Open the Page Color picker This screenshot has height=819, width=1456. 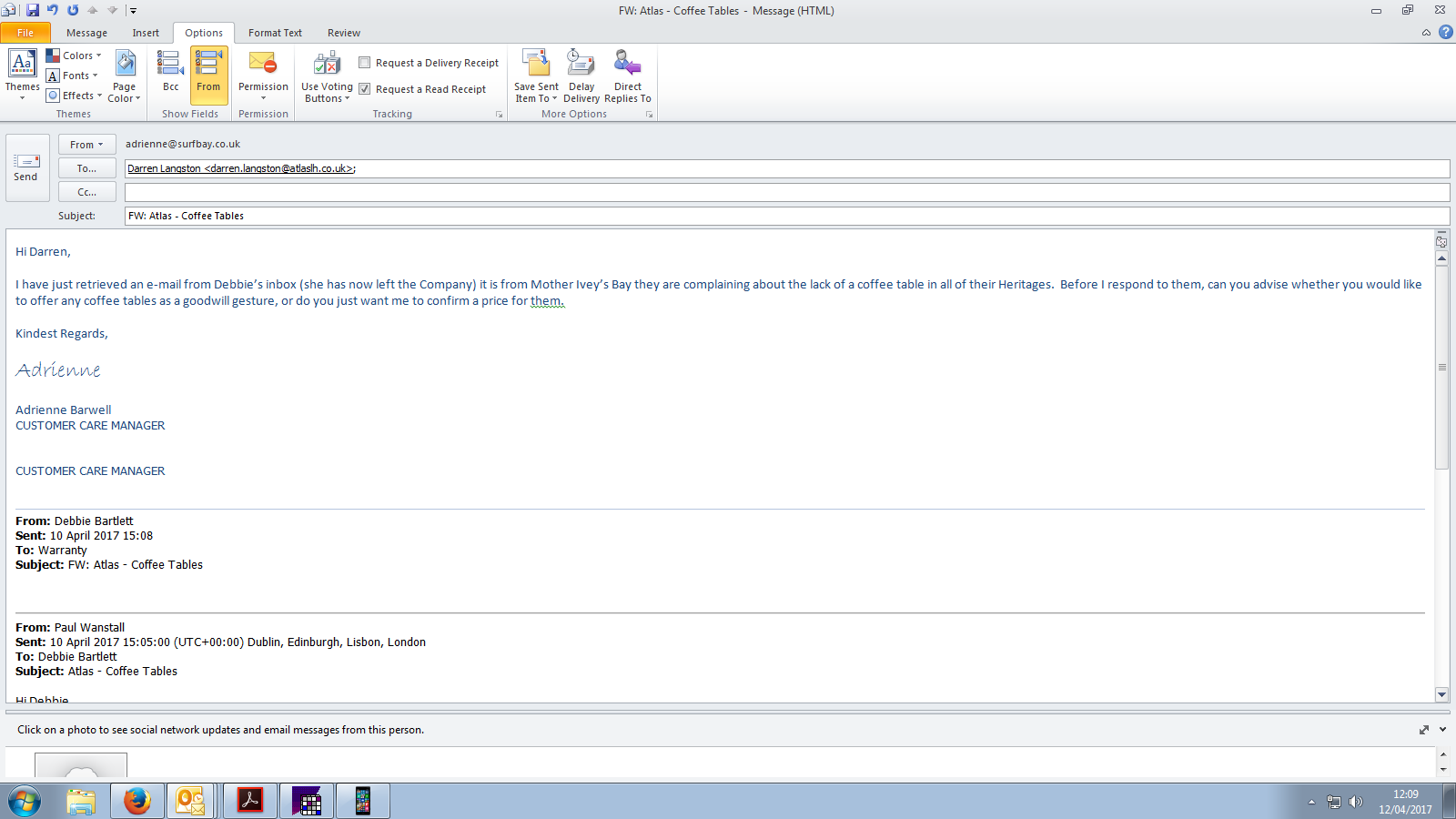125,76
